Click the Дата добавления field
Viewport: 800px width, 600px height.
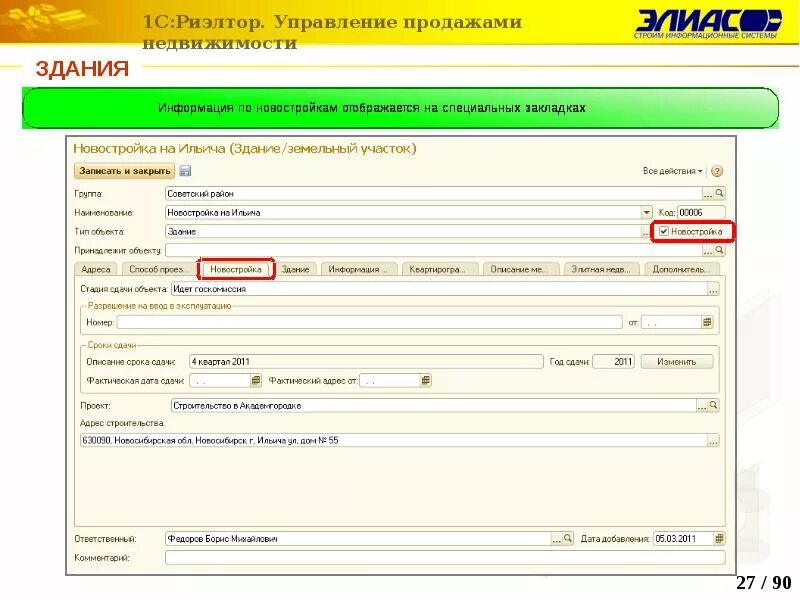(x=684, y=539)
